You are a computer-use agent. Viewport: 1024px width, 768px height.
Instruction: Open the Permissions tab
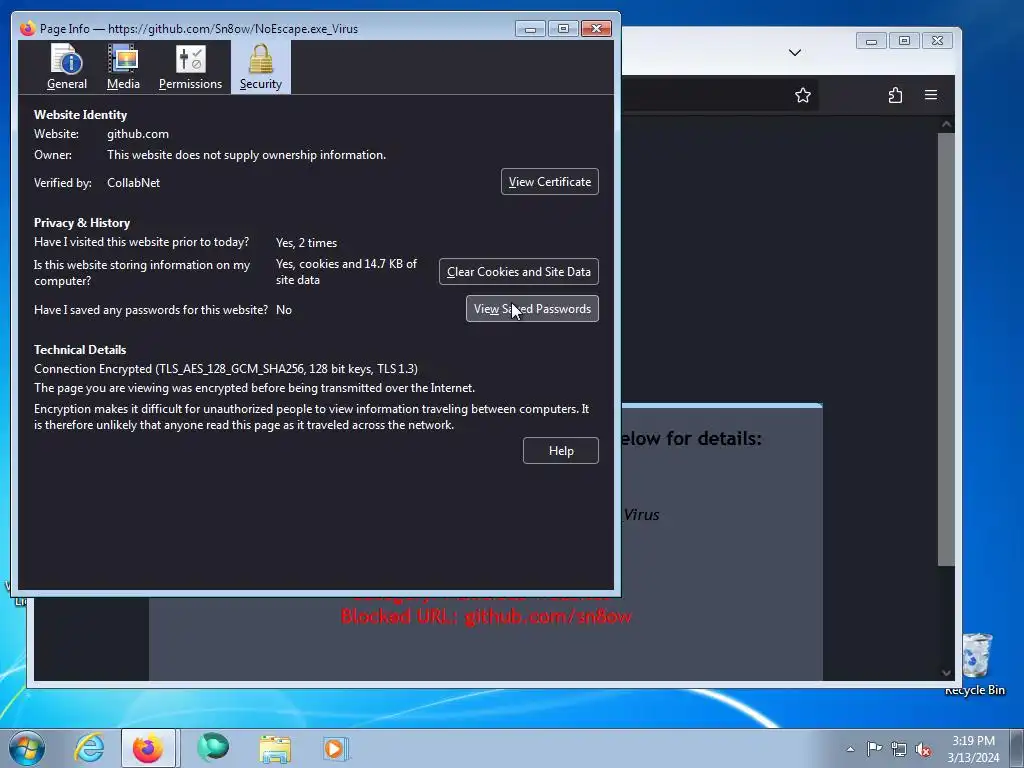tap(190, 67)
